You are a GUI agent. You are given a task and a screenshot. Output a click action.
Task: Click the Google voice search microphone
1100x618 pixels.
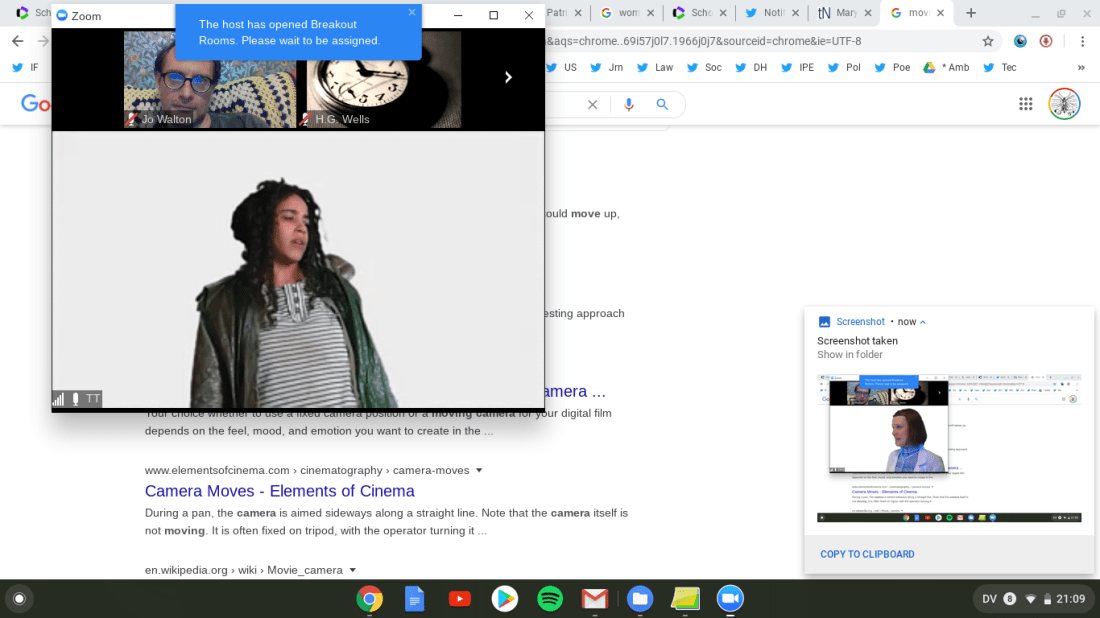pyautogui.click(x=629, y=105)
